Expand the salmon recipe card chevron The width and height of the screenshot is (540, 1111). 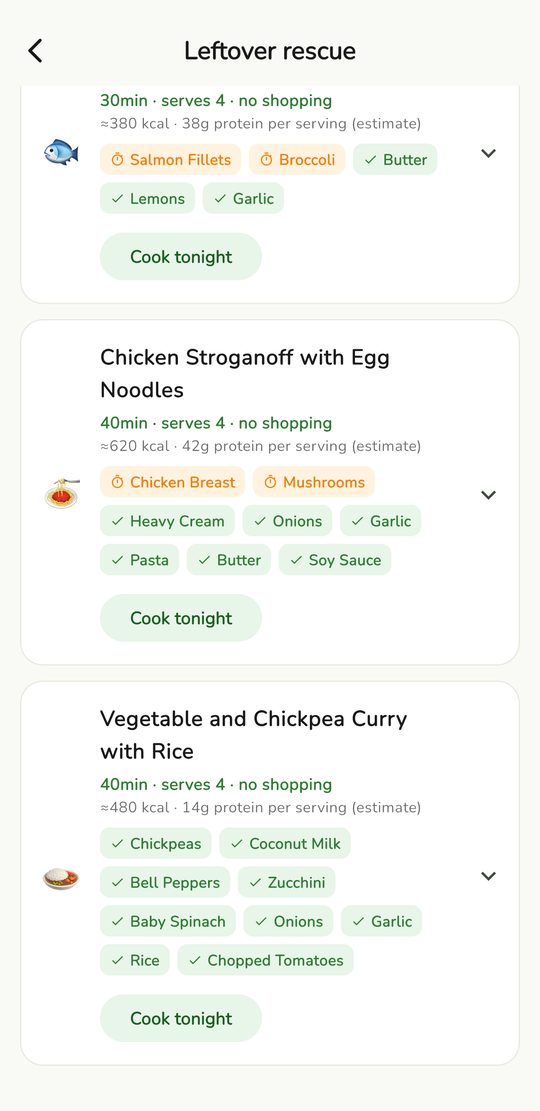[488, 153]
